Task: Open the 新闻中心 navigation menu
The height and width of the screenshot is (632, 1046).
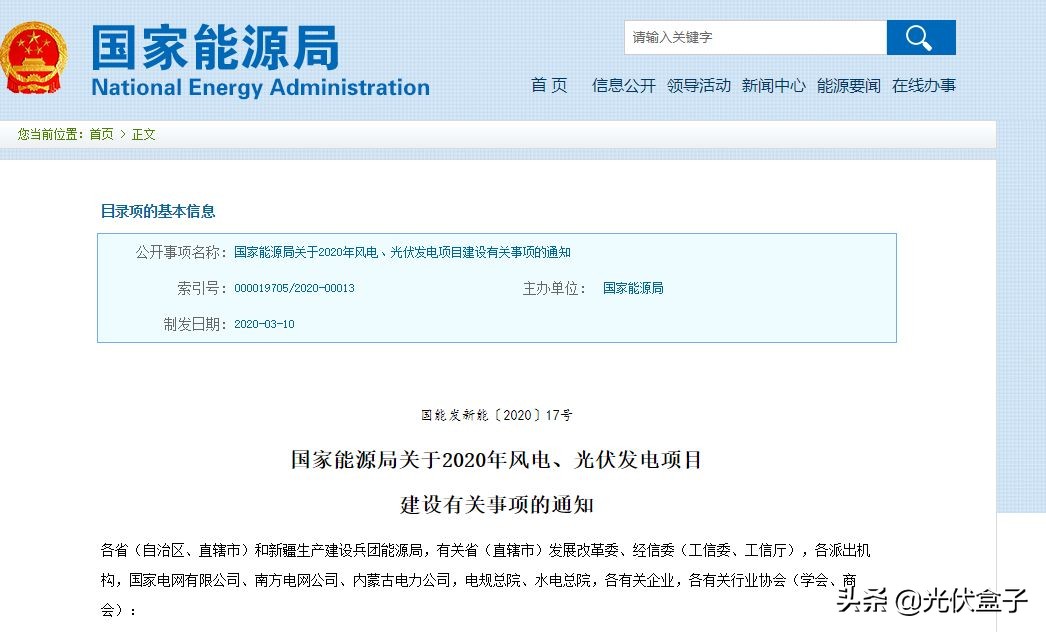Action: 773,86
